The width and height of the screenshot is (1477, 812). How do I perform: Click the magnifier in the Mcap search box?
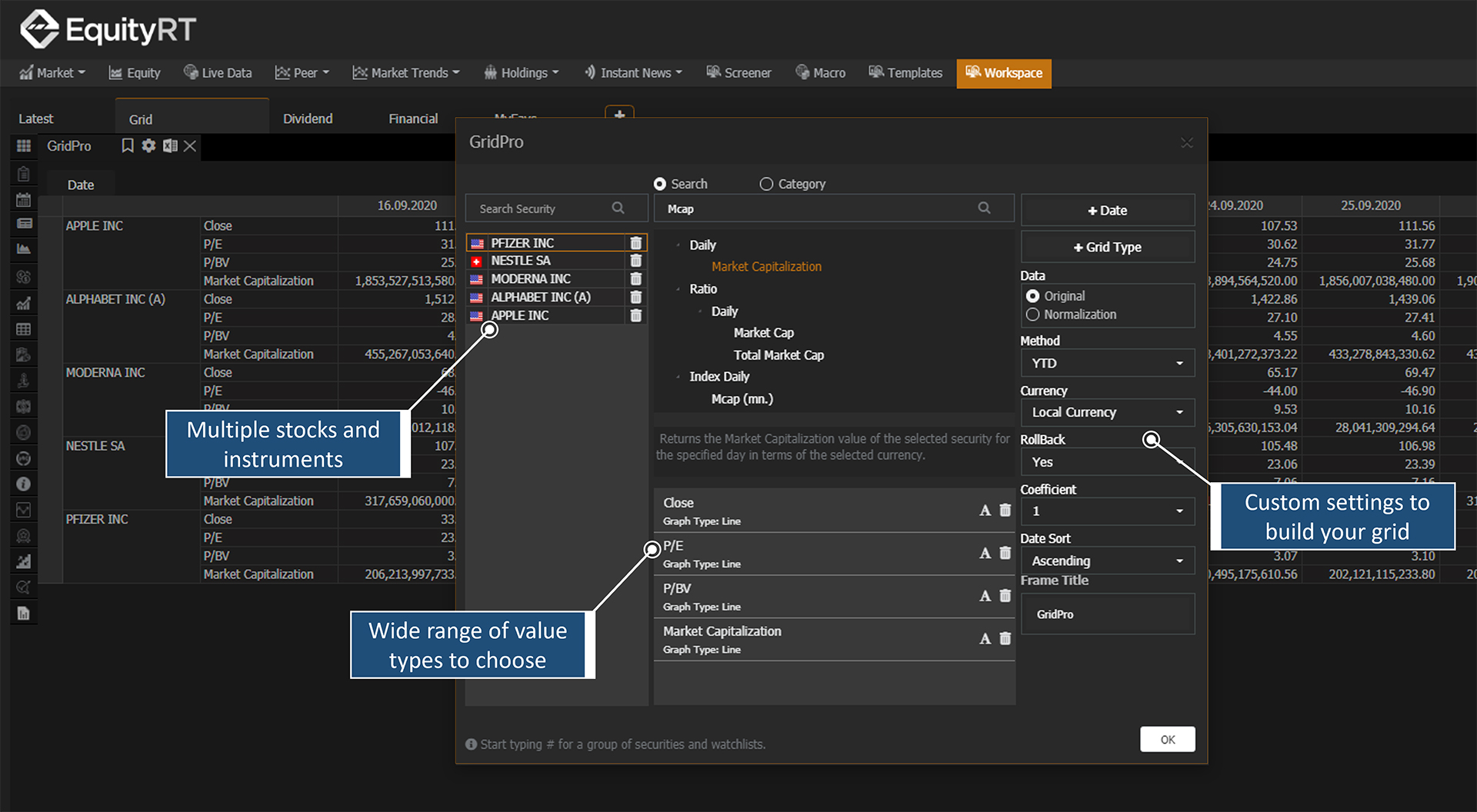coord(984,208)
